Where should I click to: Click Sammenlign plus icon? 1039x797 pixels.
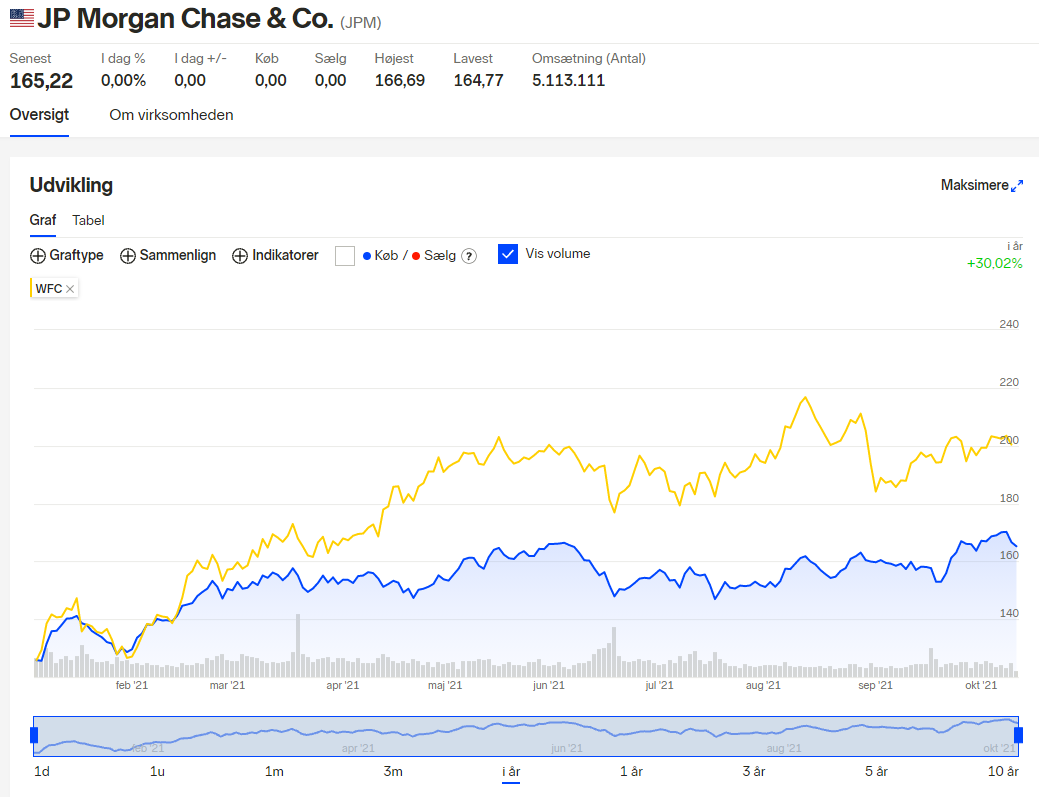pyautogui.click(x=127, y=256)
